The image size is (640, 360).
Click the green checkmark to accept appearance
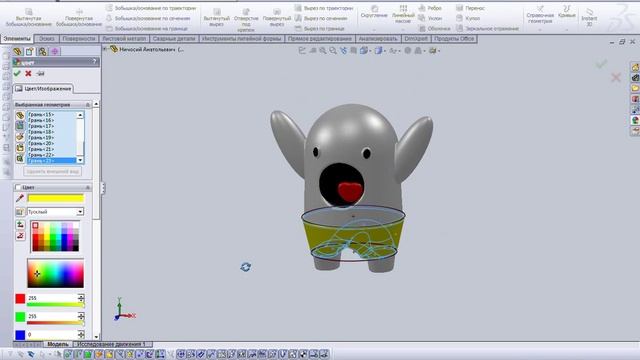click(17, 73)
